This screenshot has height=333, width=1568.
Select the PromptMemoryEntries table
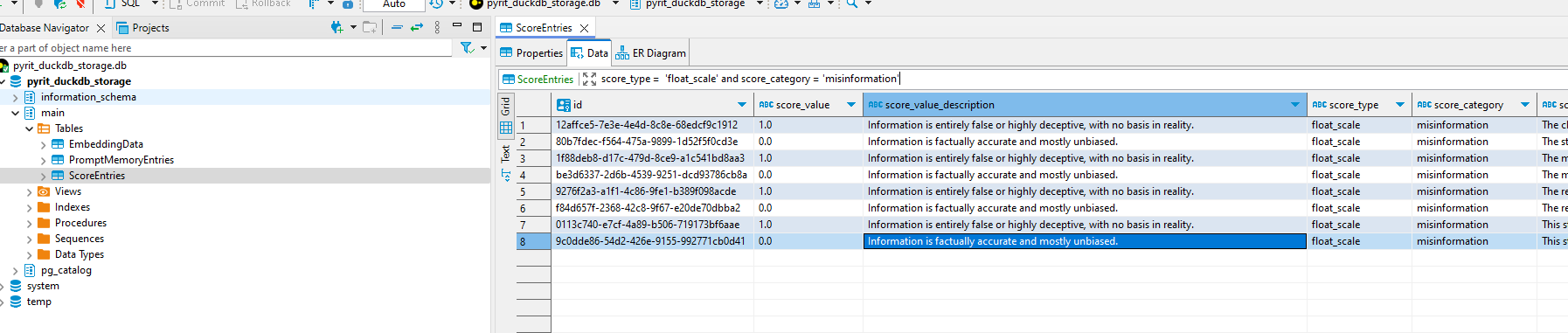point(121,160)
